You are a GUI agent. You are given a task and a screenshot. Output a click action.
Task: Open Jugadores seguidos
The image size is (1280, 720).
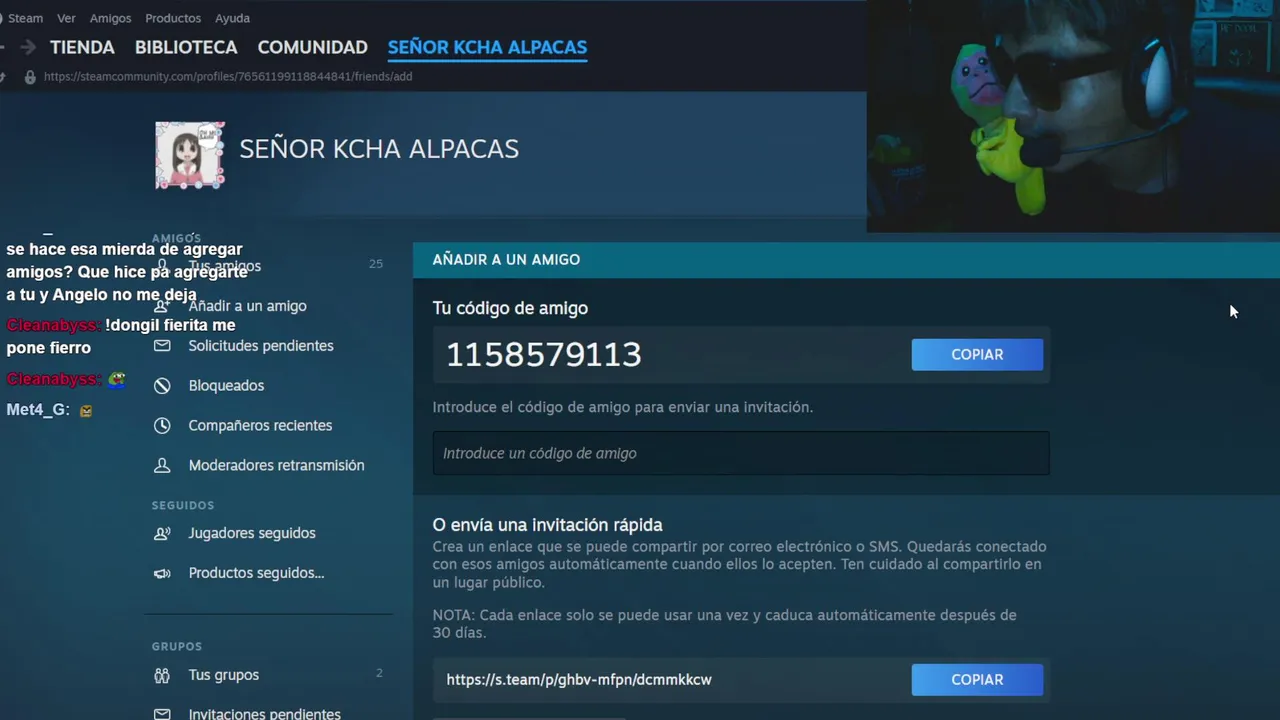coord(252,534)
